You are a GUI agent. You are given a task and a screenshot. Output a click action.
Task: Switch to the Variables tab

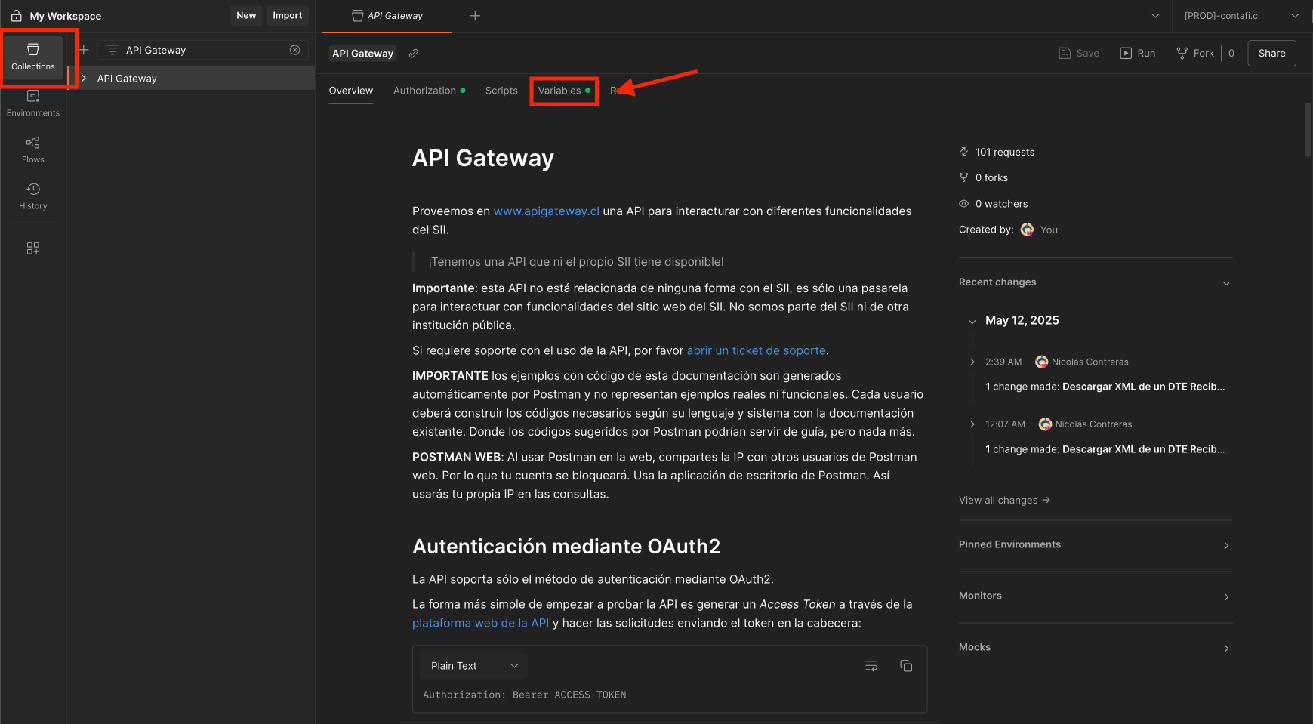(563, 91)
